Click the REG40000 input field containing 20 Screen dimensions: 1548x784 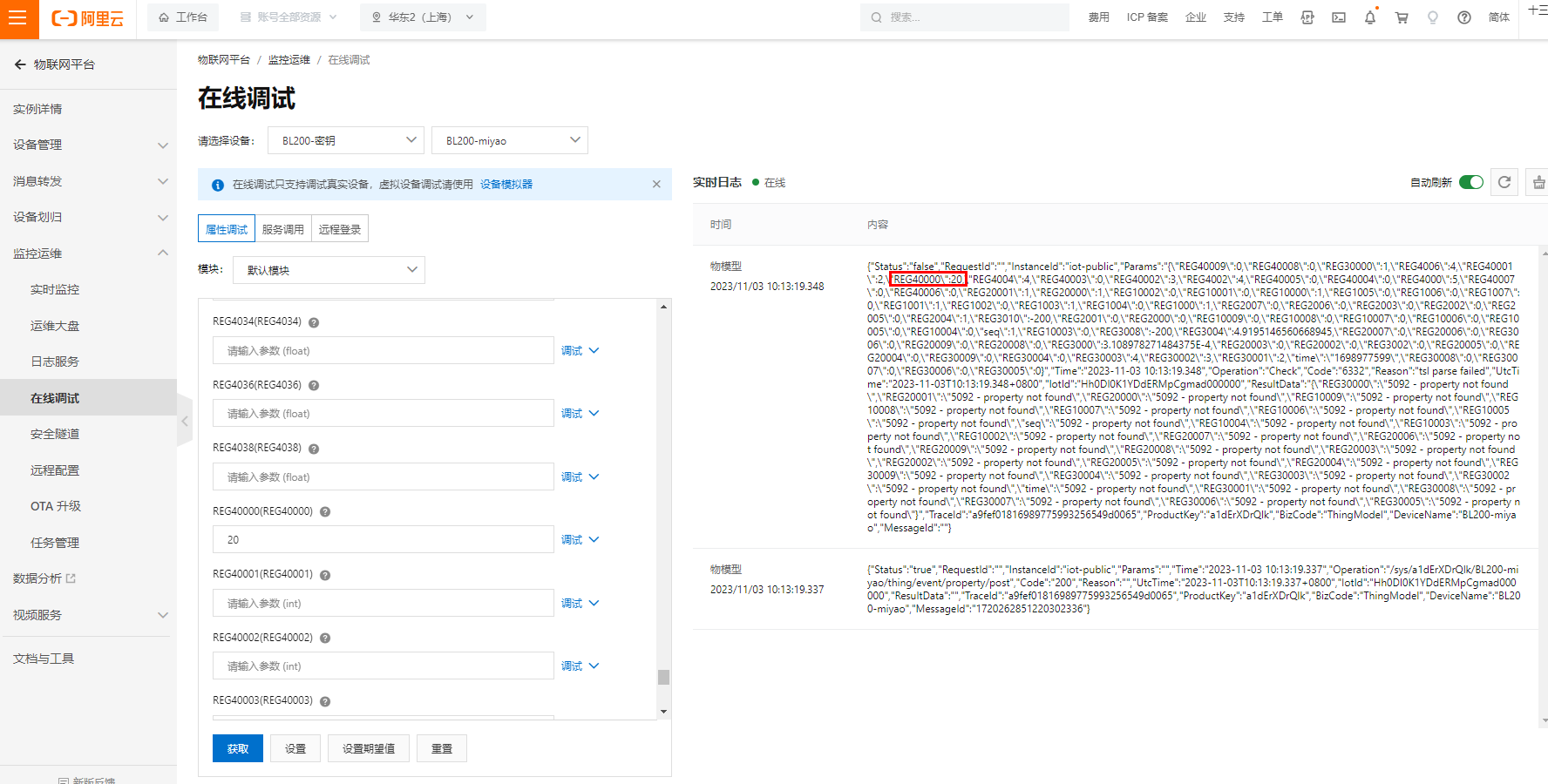click(x=384, y=540)
